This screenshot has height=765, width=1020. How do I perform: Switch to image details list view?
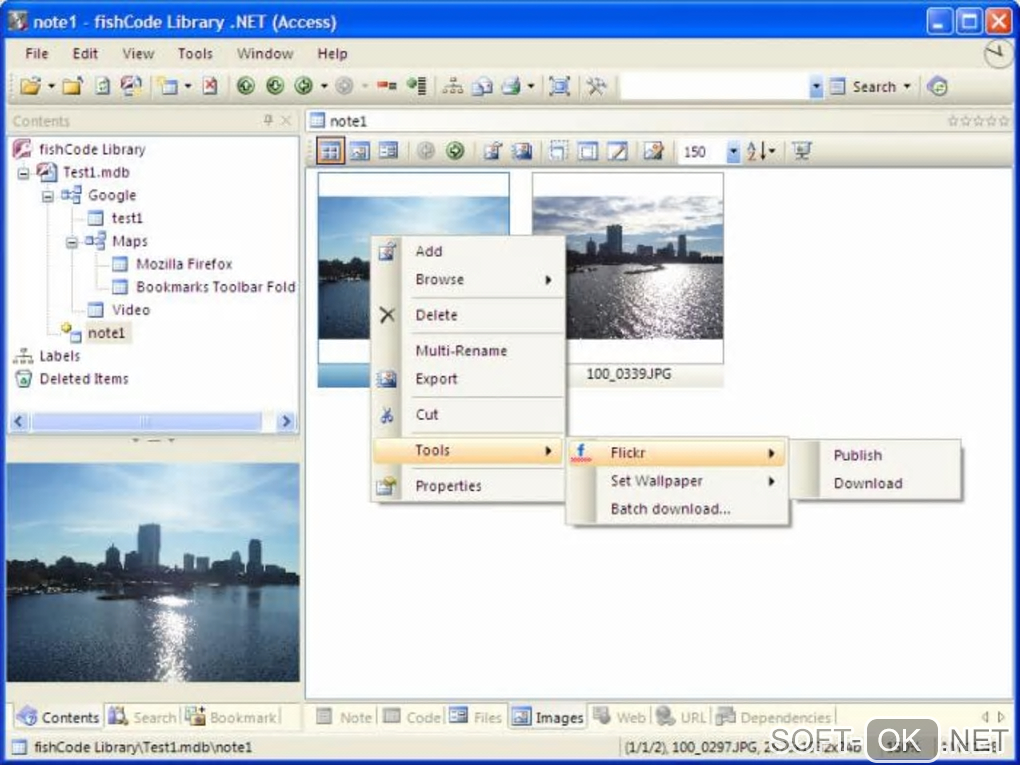coord(388,151)
